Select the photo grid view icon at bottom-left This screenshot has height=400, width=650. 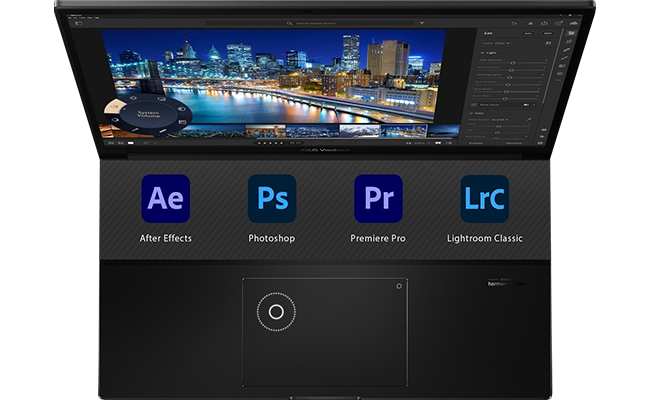[x=111, y=143]
